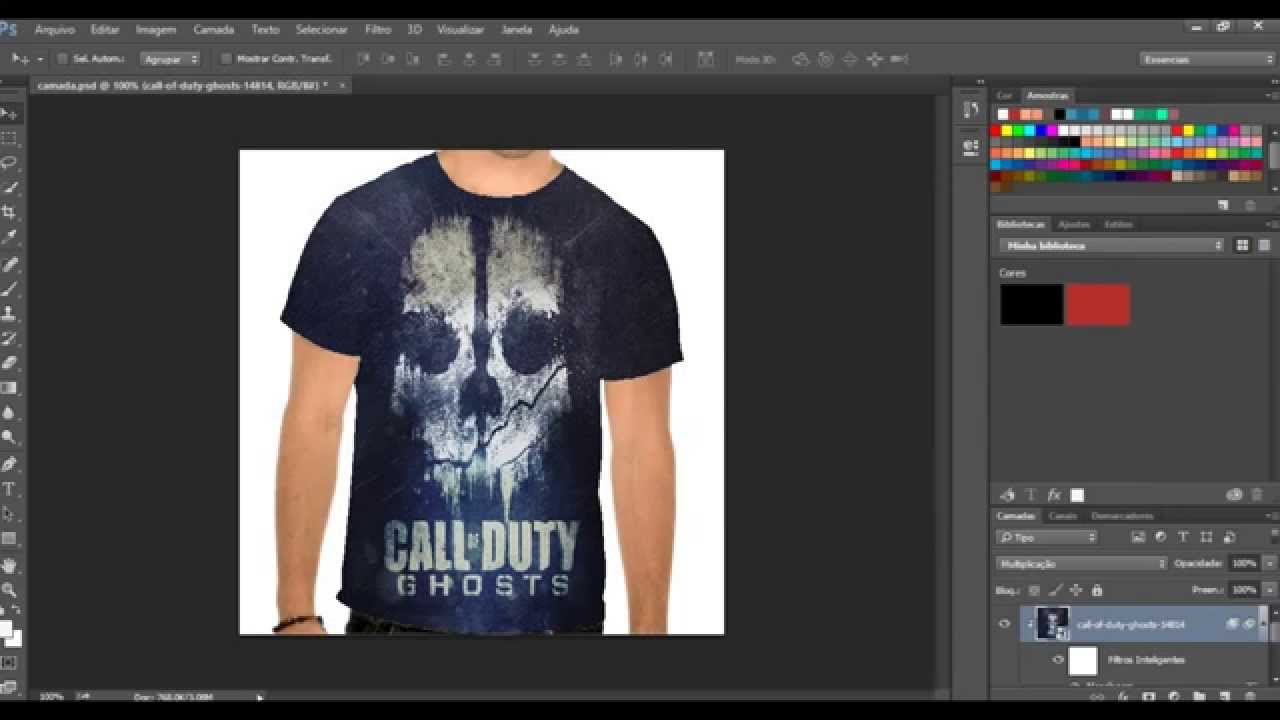Viewport: 1280px width, 720px height.
Task: Open the Essenciais workspace dropdown
Action: click(1208, 59)
